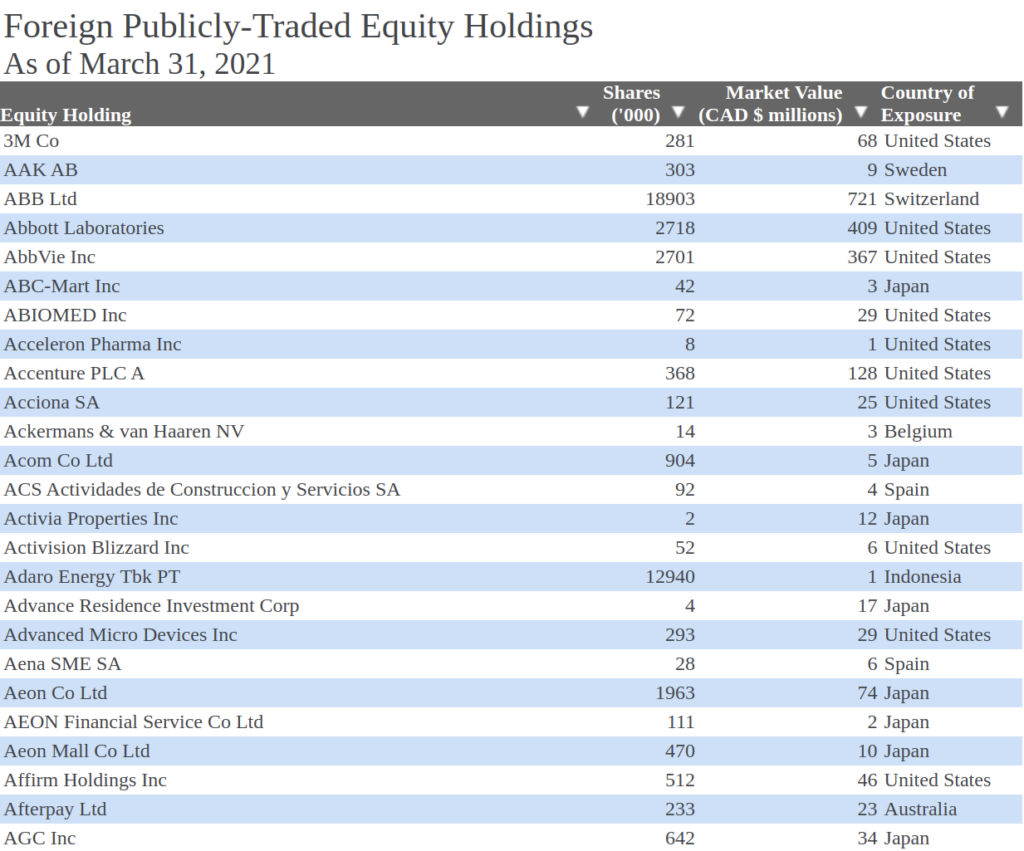Select the 'ABC-Mart Inc' holding name
The height and width of the screenshot is (851, 1024).
click(62, 286)
